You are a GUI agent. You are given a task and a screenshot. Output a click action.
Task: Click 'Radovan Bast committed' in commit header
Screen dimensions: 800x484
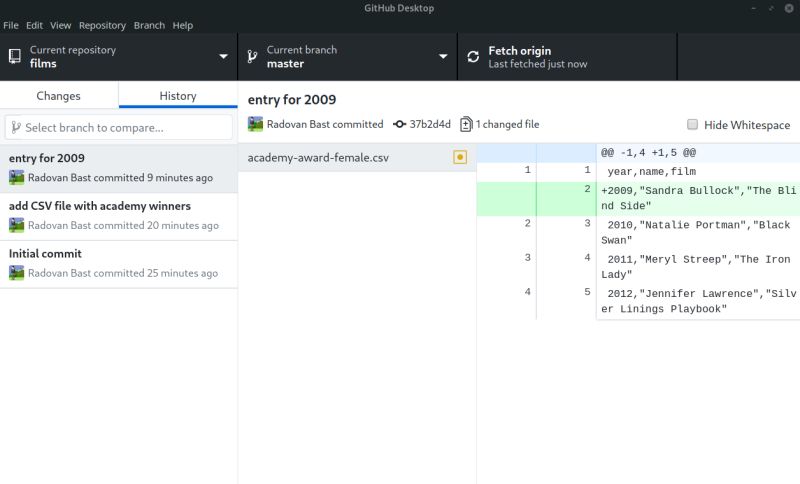[x=325, y=124]
